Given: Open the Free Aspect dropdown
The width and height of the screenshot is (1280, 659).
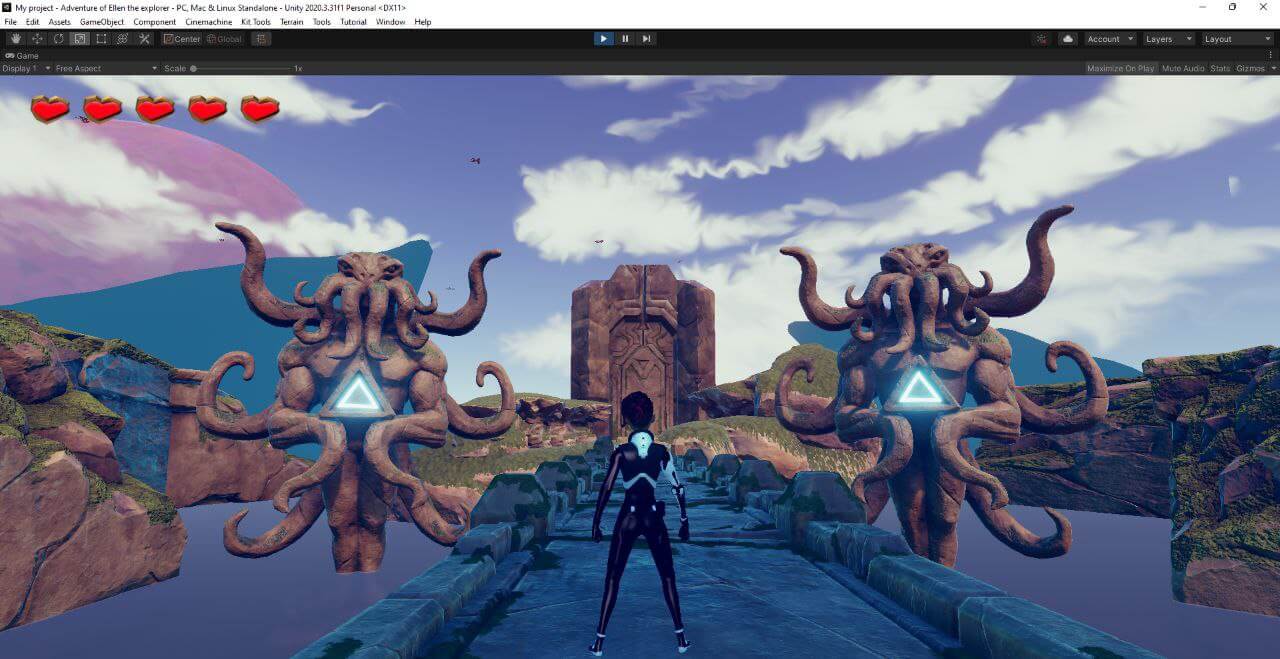Looking at the screenshot, I should tap(106, 68).
